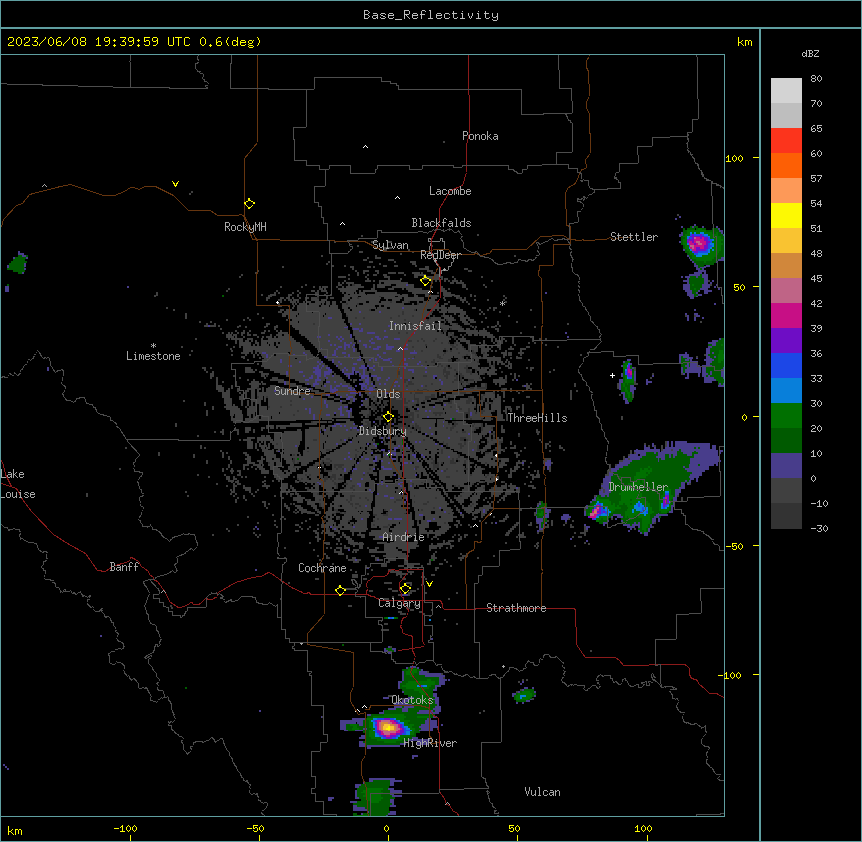This screenshot has height=842, width=862.
Task: Click the storm cell east of Stettler
Action: tap(700, 243)
